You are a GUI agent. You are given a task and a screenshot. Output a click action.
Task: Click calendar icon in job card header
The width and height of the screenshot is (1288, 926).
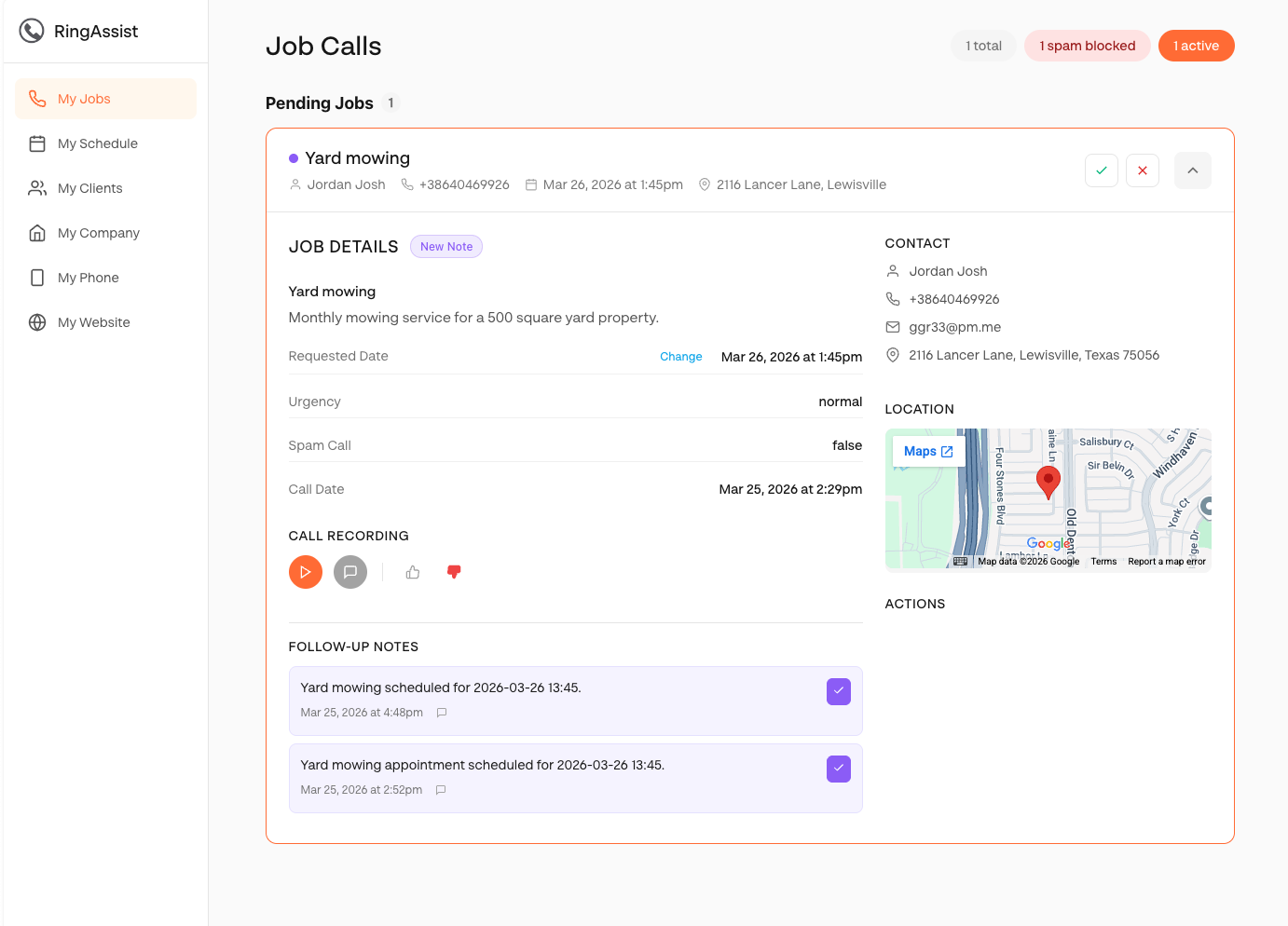click(531, 184)
